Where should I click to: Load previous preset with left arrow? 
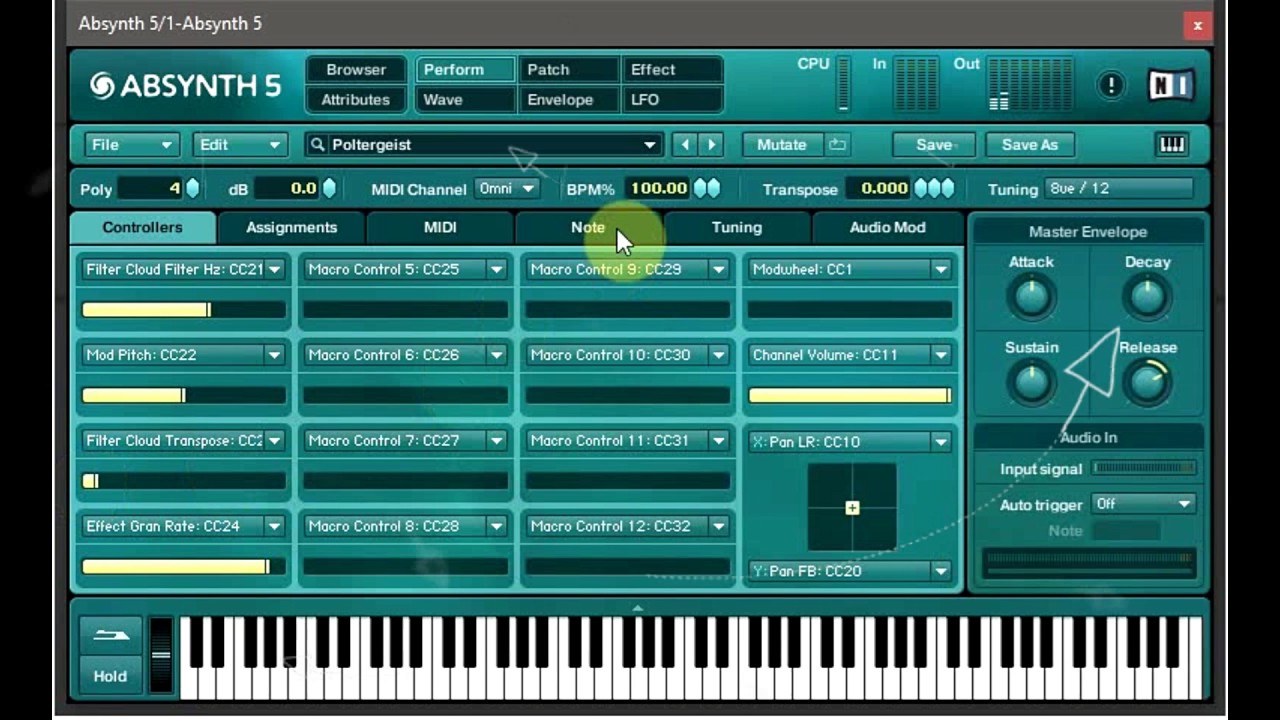click(x=685, y=145)
